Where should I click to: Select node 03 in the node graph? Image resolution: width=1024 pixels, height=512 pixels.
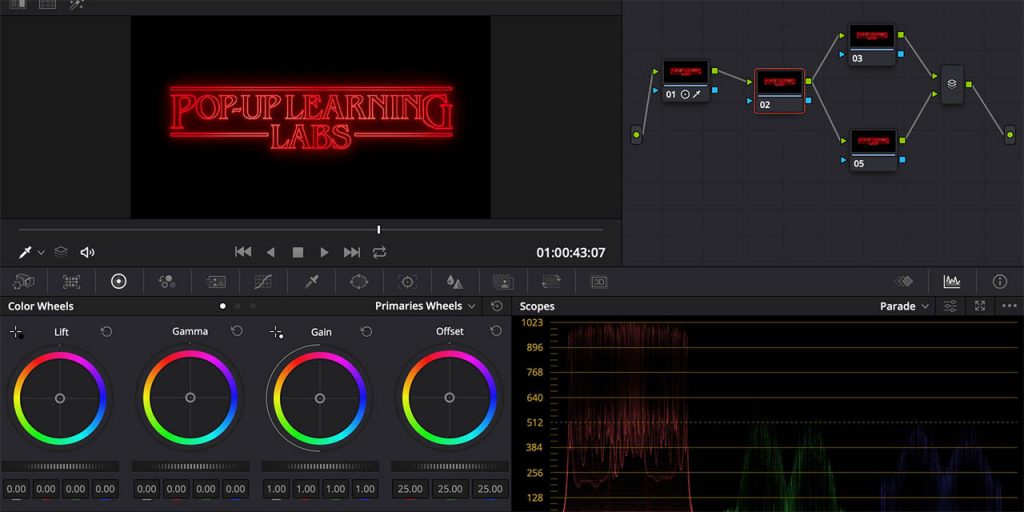coord(871,44)
